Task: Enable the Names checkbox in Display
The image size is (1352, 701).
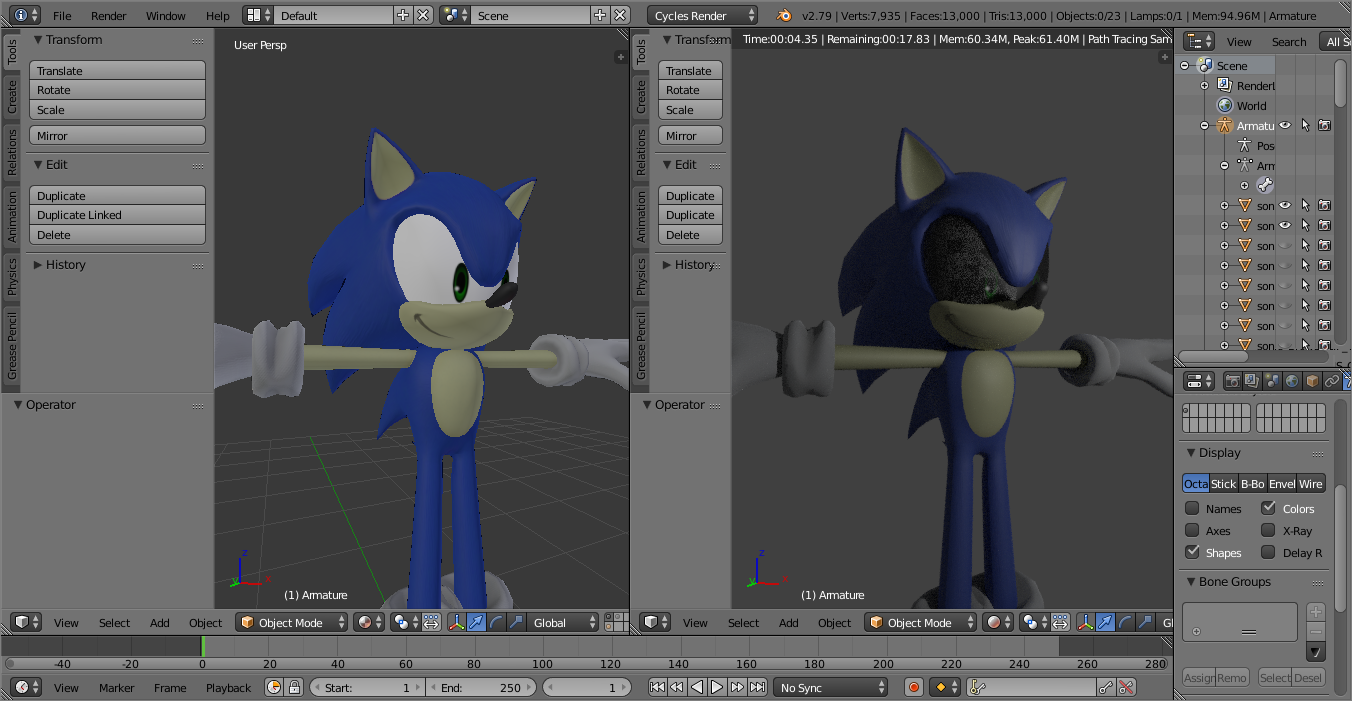Action: click(x=1192, y=508)
